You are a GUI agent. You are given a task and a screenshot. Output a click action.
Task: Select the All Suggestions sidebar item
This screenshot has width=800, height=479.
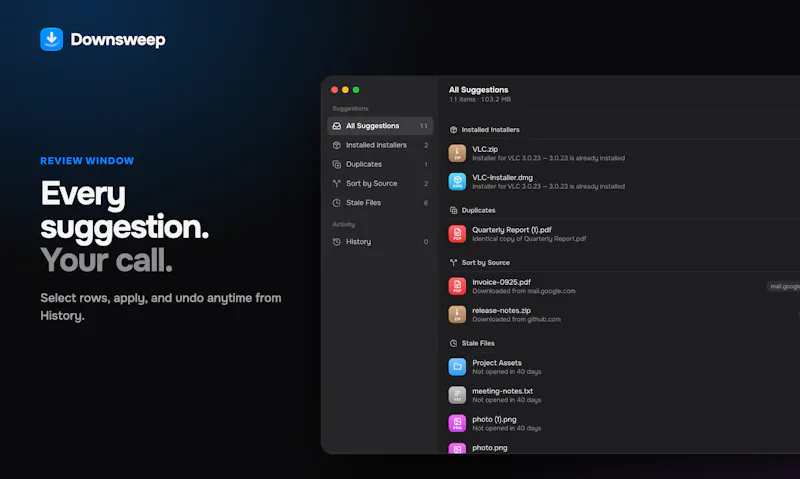click(x=380, y=126)
